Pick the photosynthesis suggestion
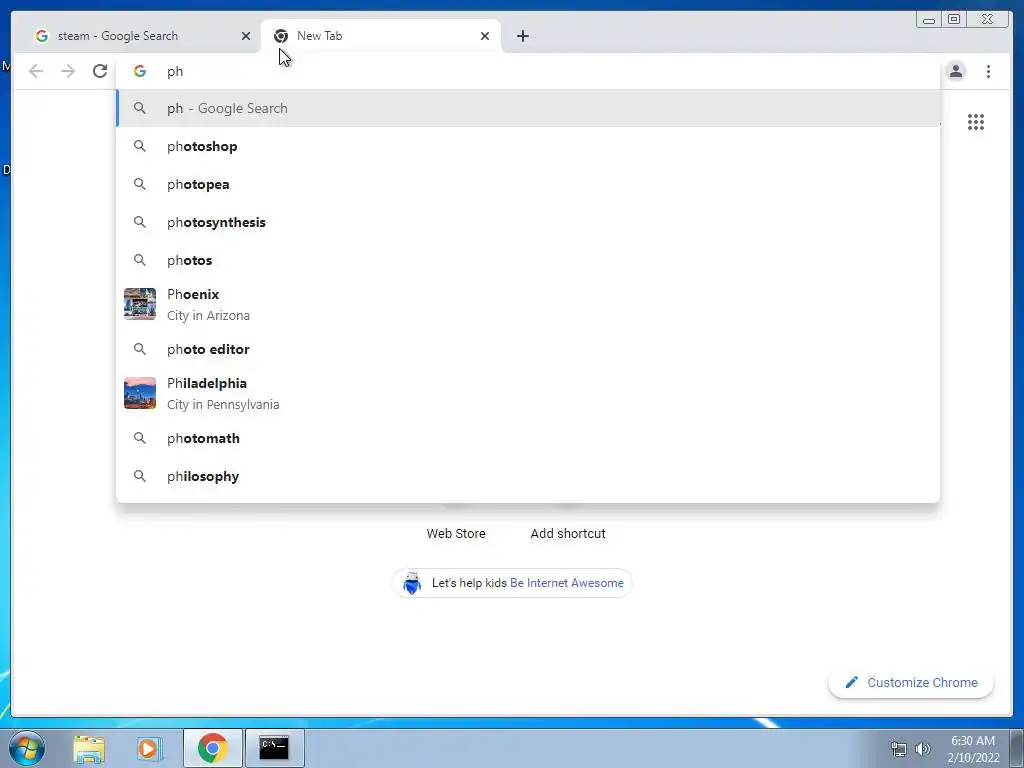This screenshot has height=768, width=1024. [528, 222]
